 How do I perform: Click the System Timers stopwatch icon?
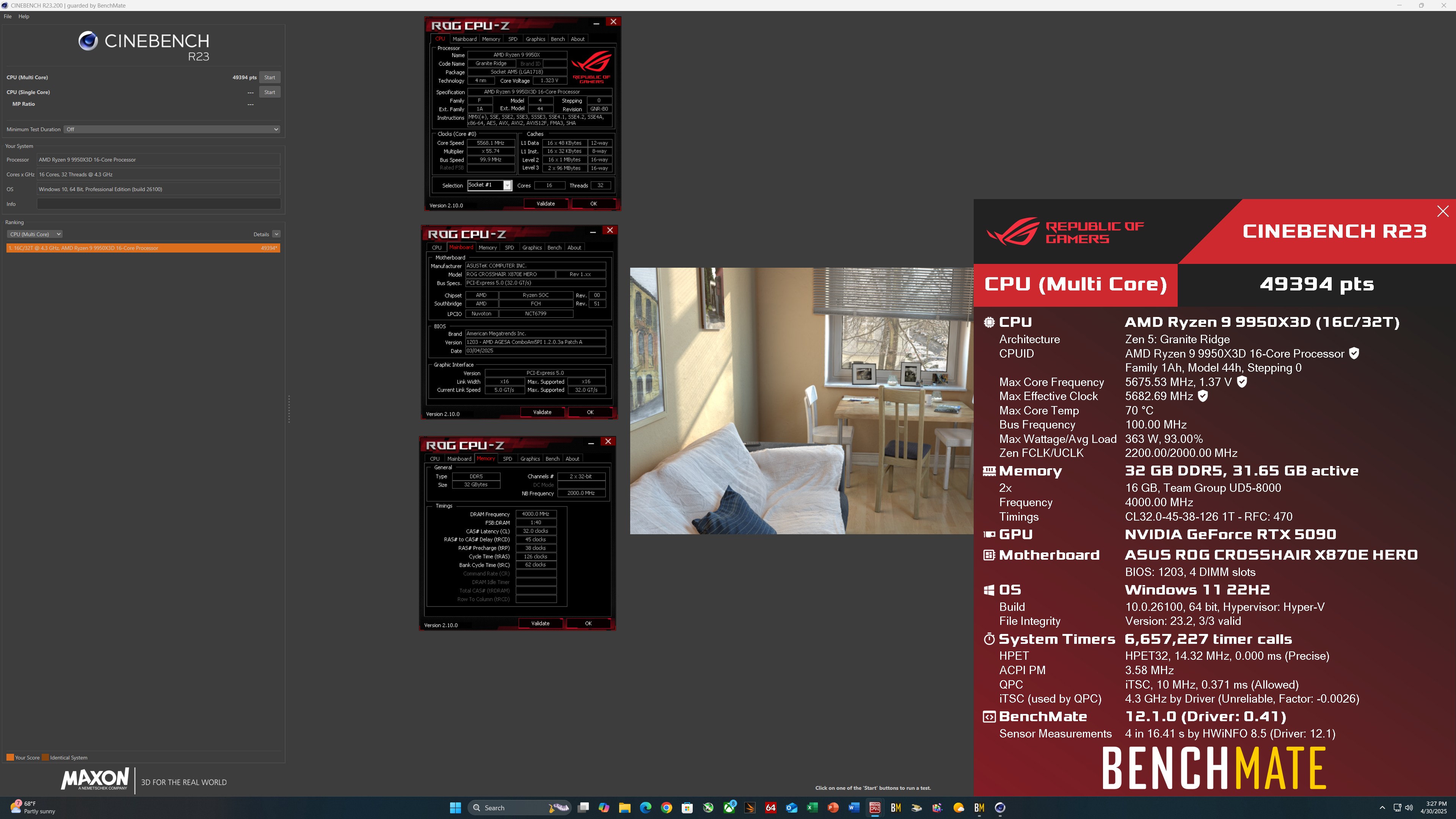tap(989, 639)
